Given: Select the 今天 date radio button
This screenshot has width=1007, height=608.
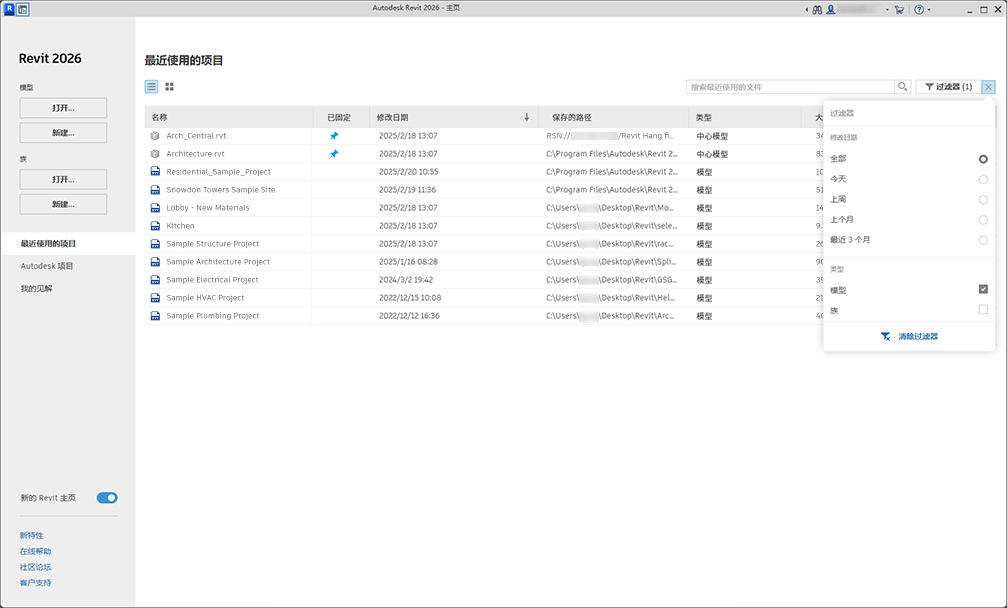Looking at the screenshot, I should tap(983, 180).
